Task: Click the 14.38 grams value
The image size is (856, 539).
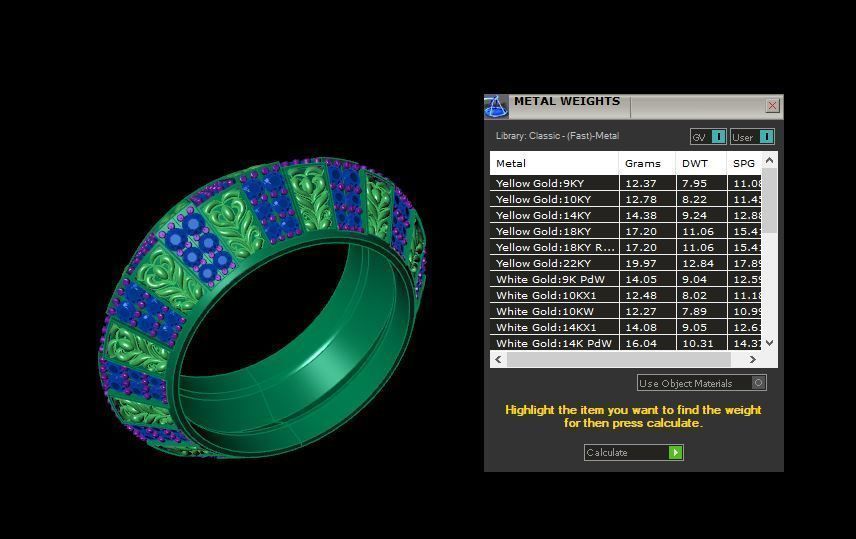Action: tap(640, 215)
